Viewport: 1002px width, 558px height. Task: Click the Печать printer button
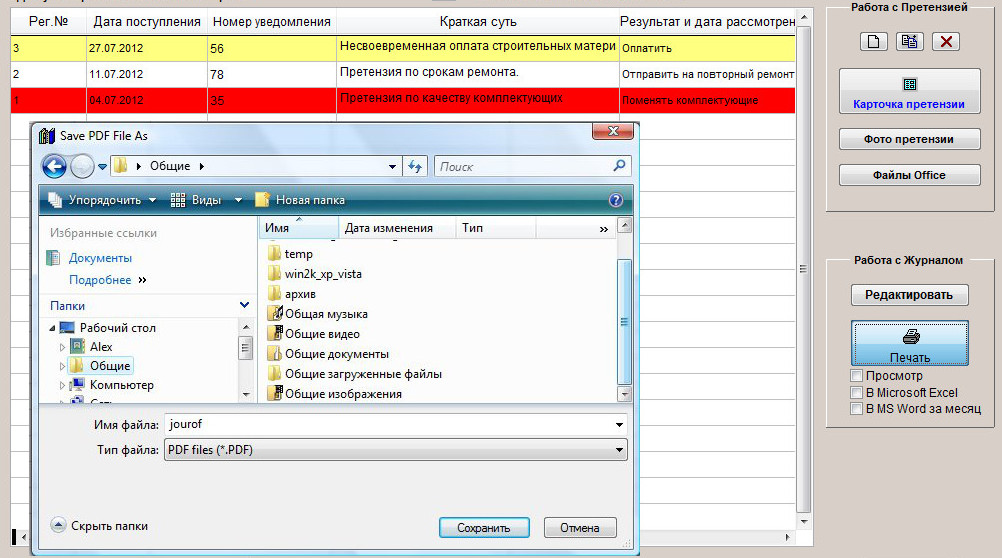[x=910, y=344]
